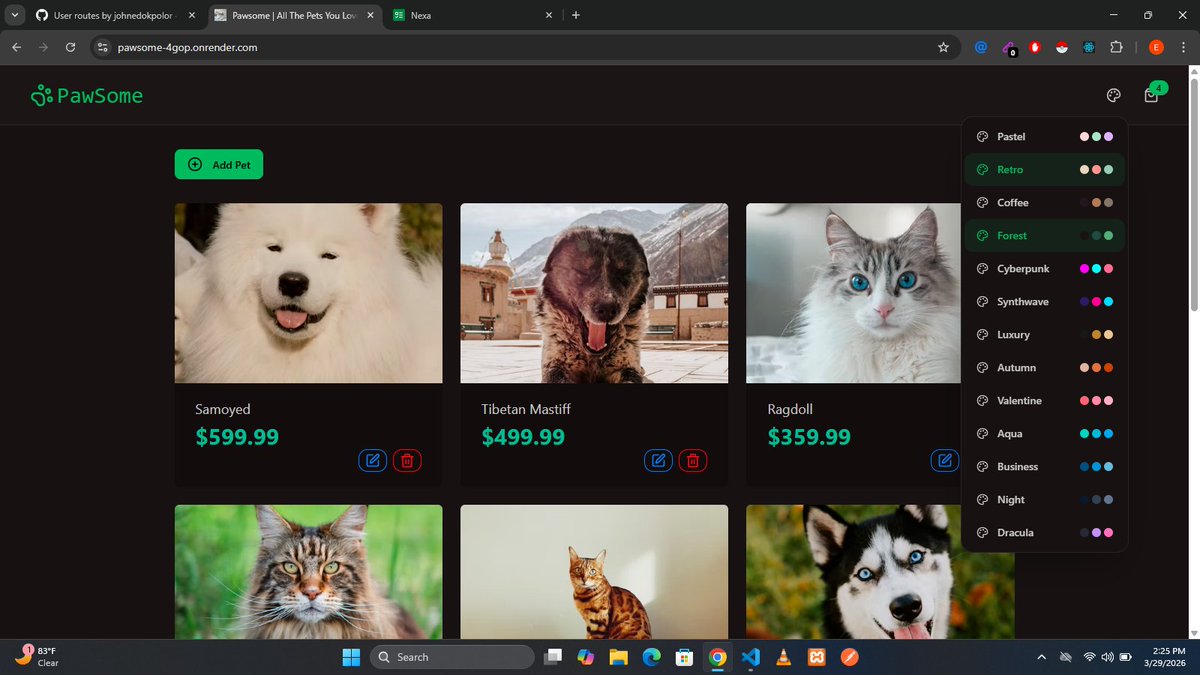The image size is (1200, 675).
Task: Open File Explorer from the taskbar
Action: [x=618, y=657]
